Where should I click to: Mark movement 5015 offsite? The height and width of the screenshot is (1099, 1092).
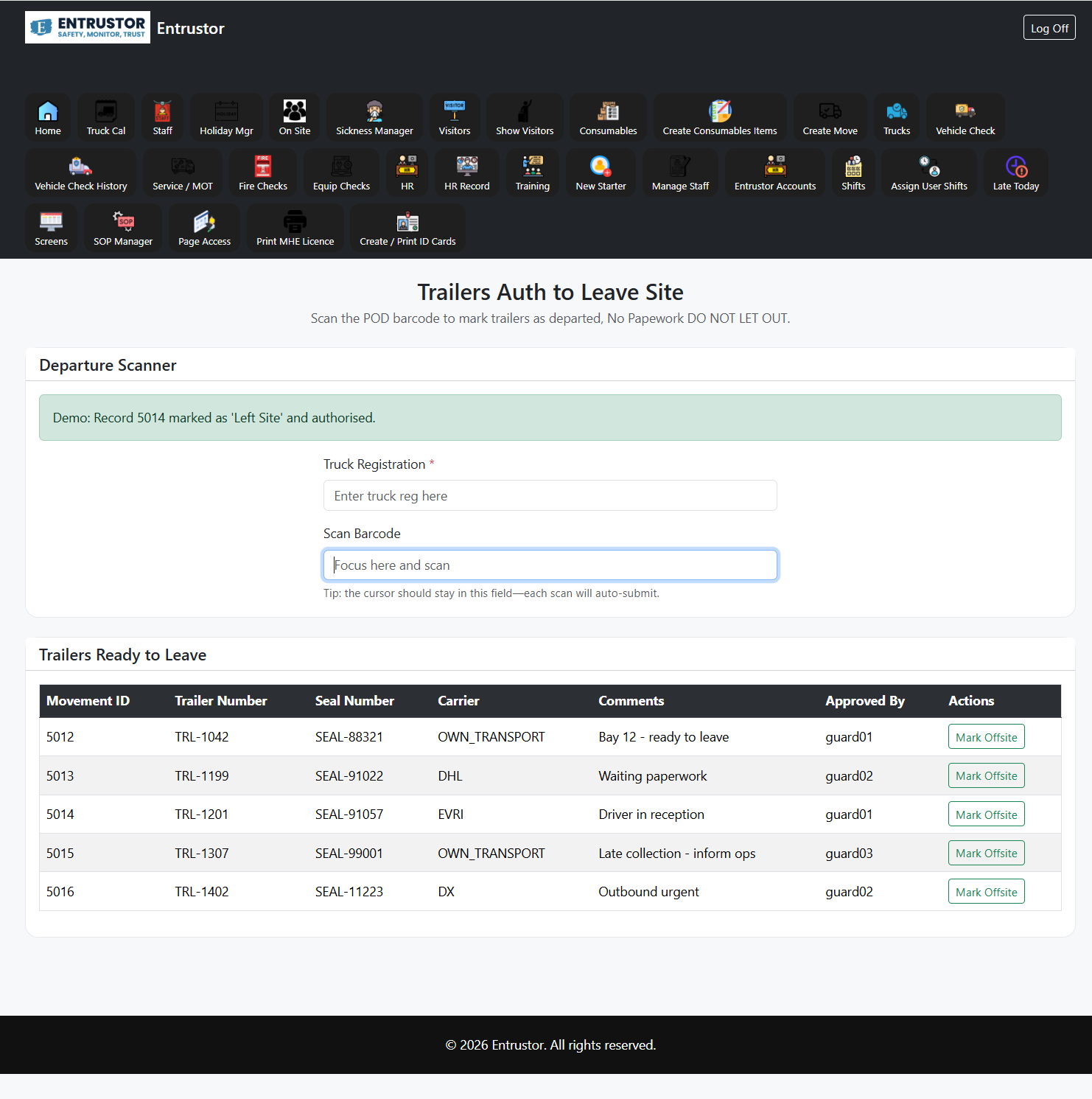[986, 853]
